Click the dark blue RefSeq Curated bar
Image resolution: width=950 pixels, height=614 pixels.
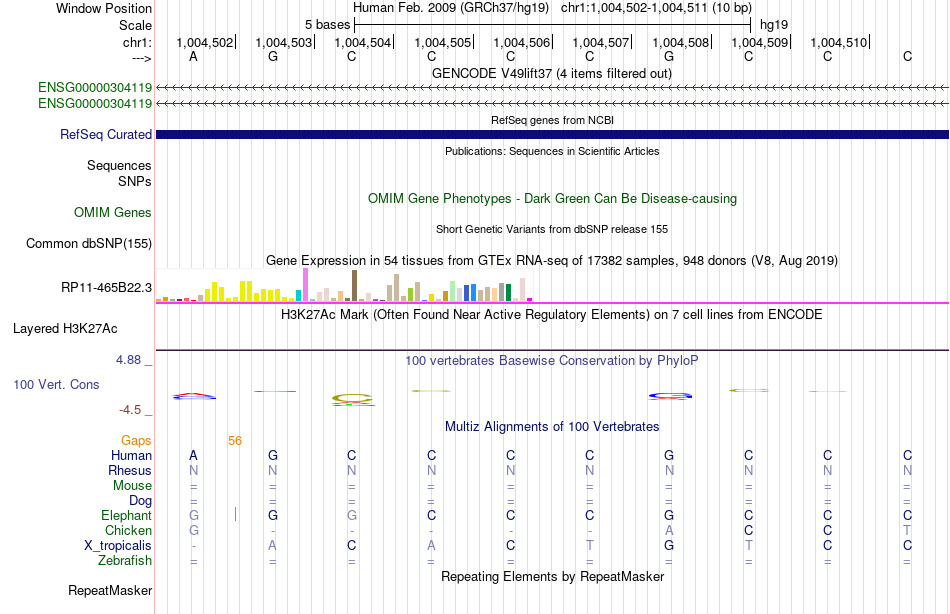552,135
